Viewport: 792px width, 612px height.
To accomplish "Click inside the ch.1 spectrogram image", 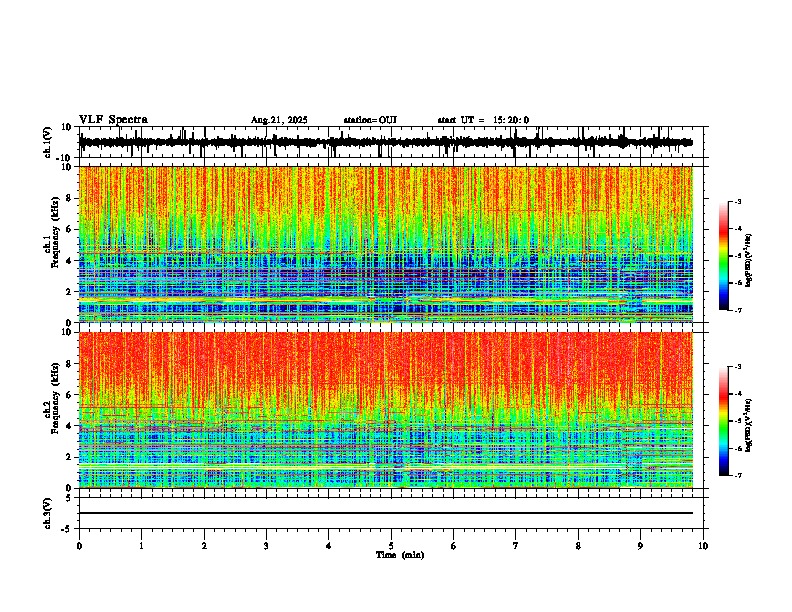I will click(385, 244).
